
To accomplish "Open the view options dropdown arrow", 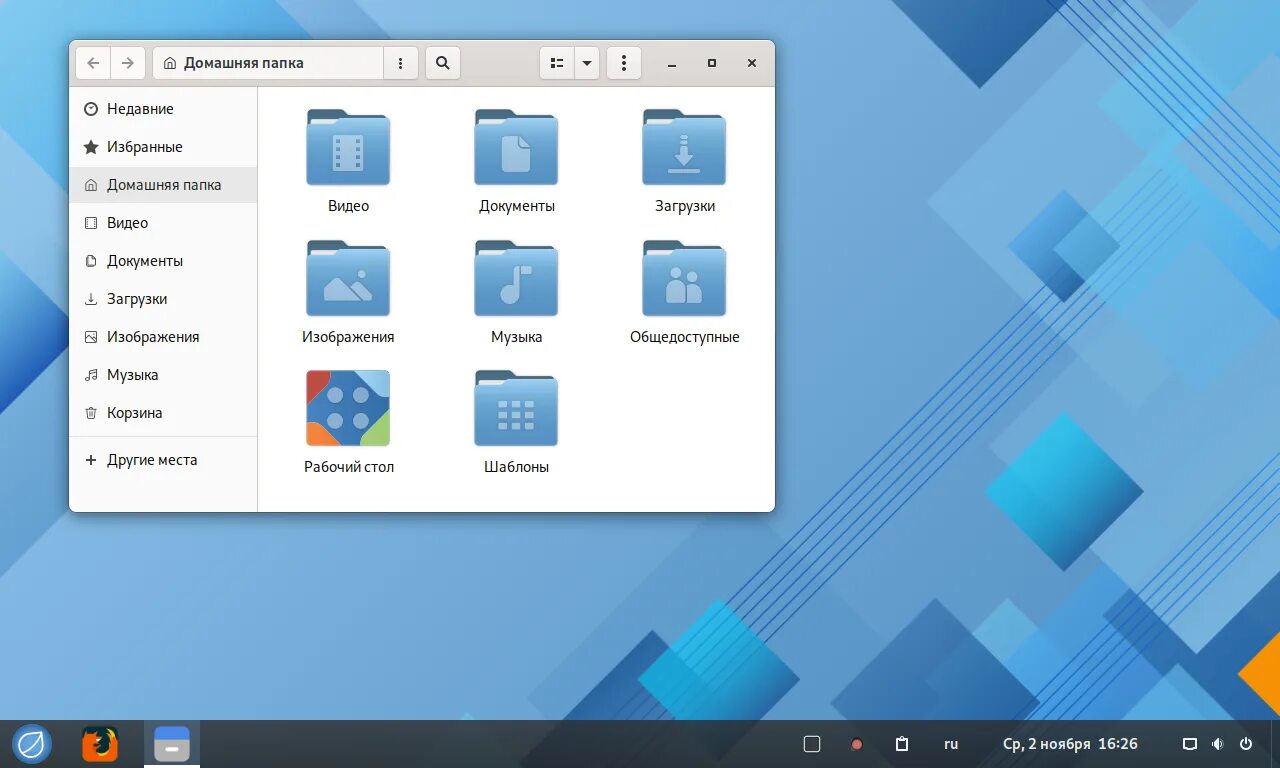I will pyautogui.click(x=586, y=62).
